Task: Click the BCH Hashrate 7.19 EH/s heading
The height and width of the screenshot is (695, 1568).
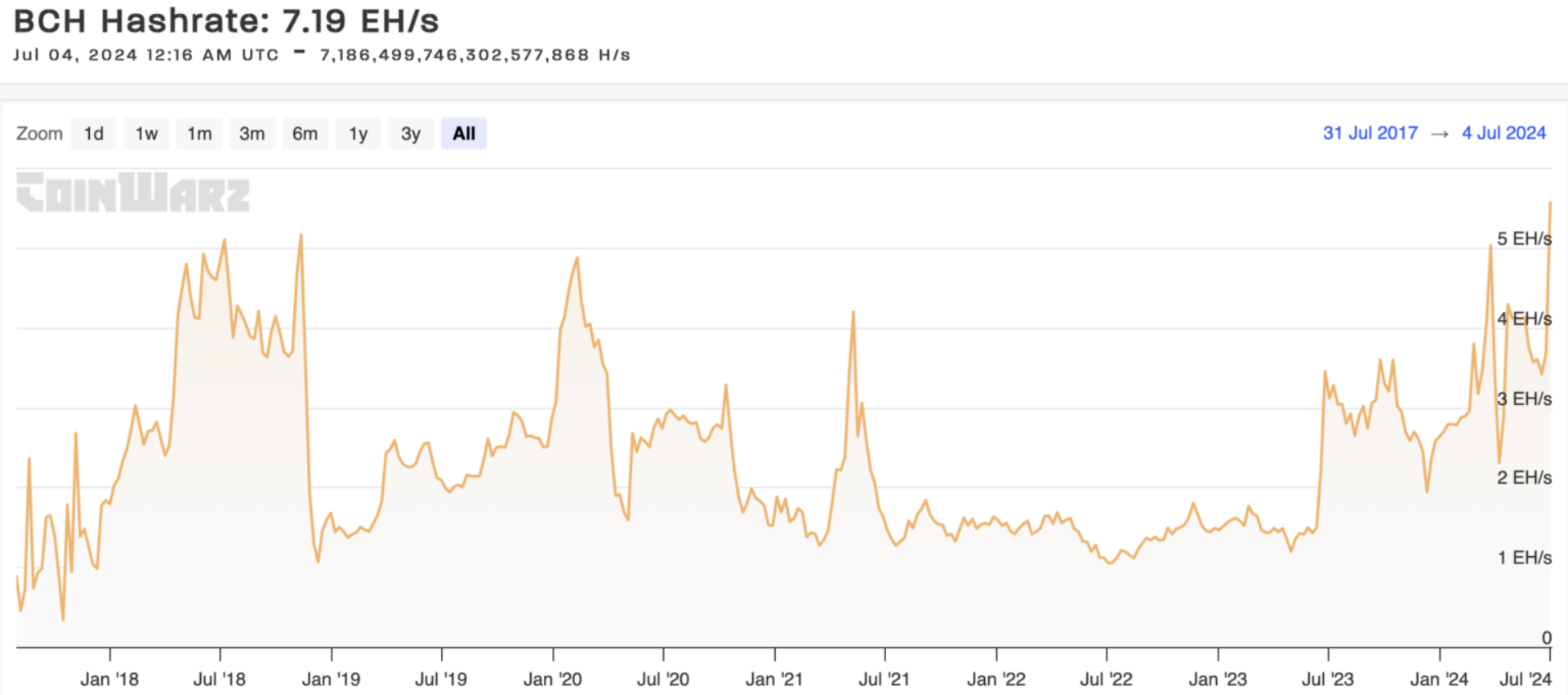Action: (x=226, y=21)
